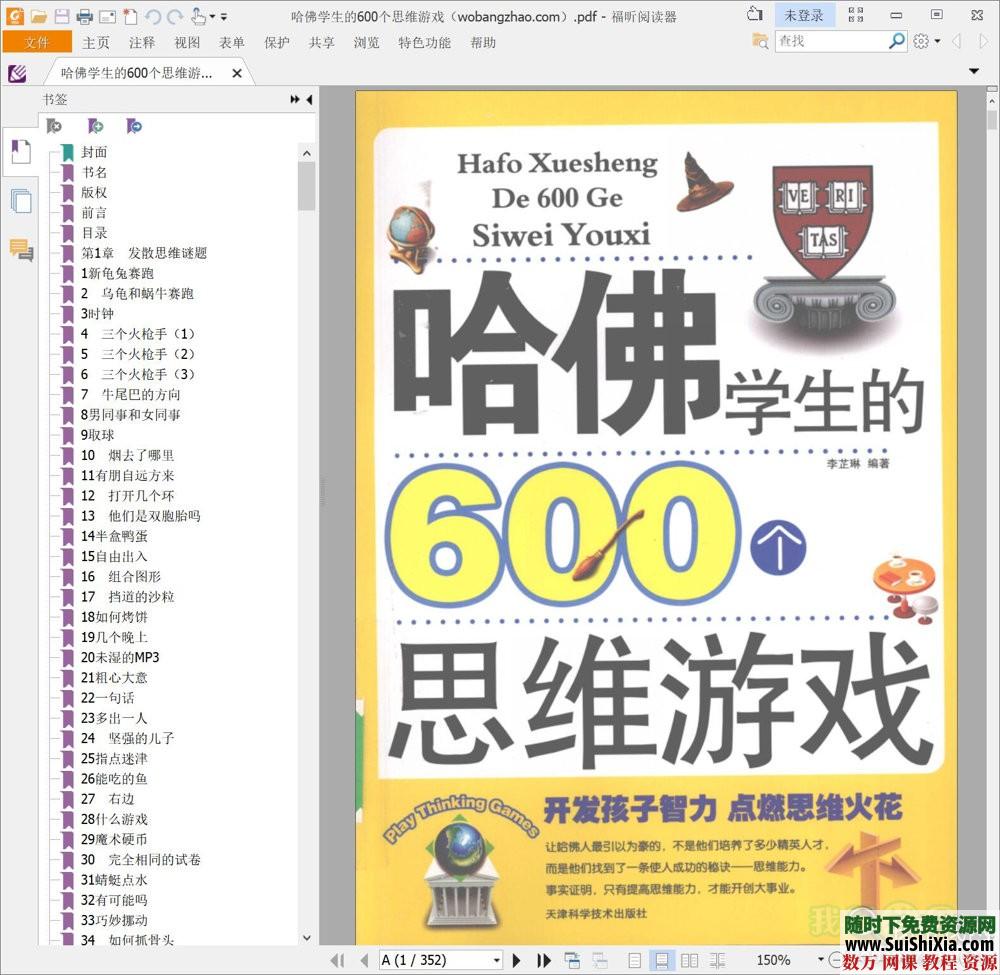Open the 表单 ribbon tab
The height and width of the screenshot is (975, 1000).
232,42
